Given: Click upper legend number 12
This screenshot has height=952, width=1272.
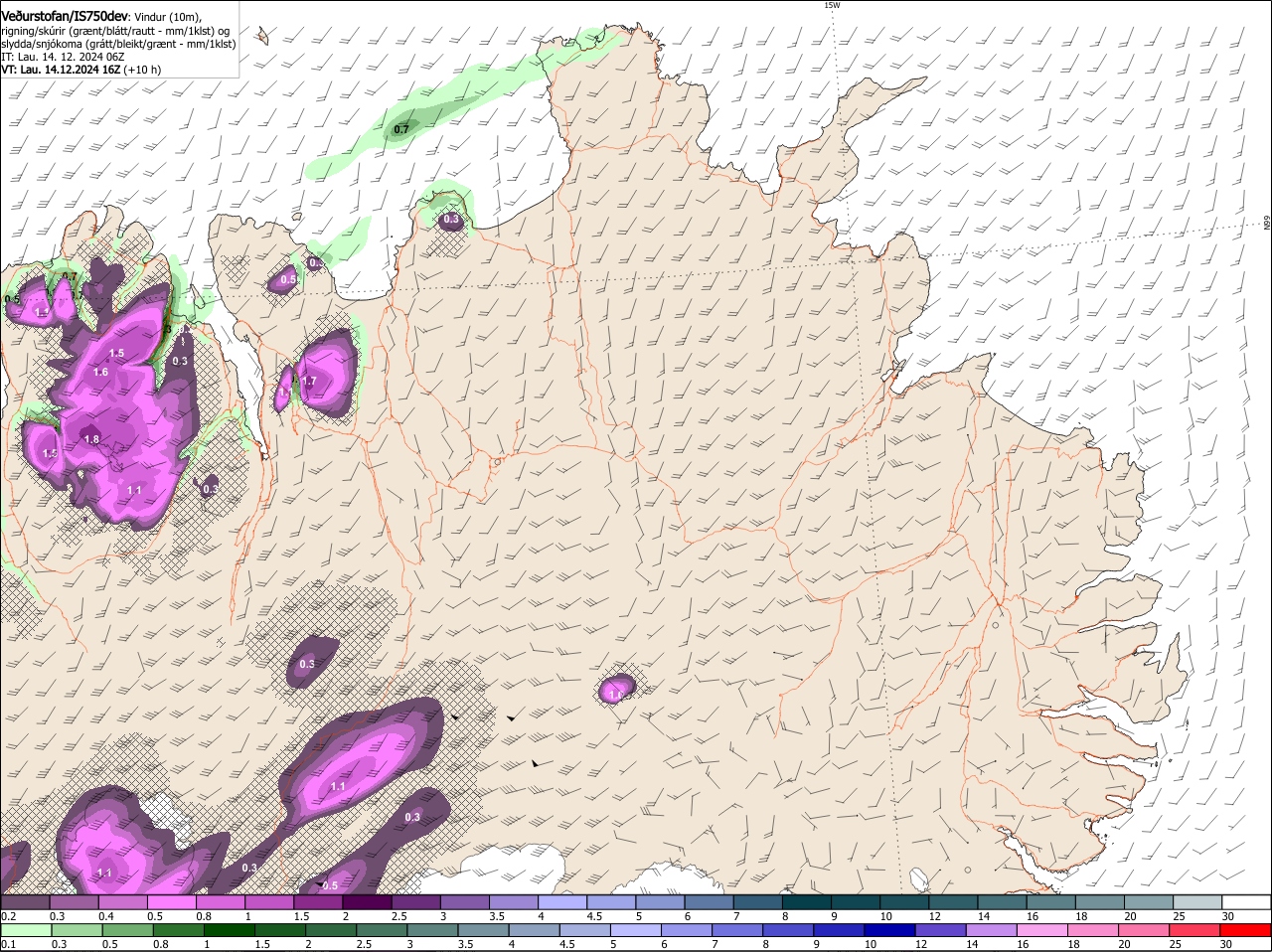Looking at the screenshot, I should tap(934, 915).
